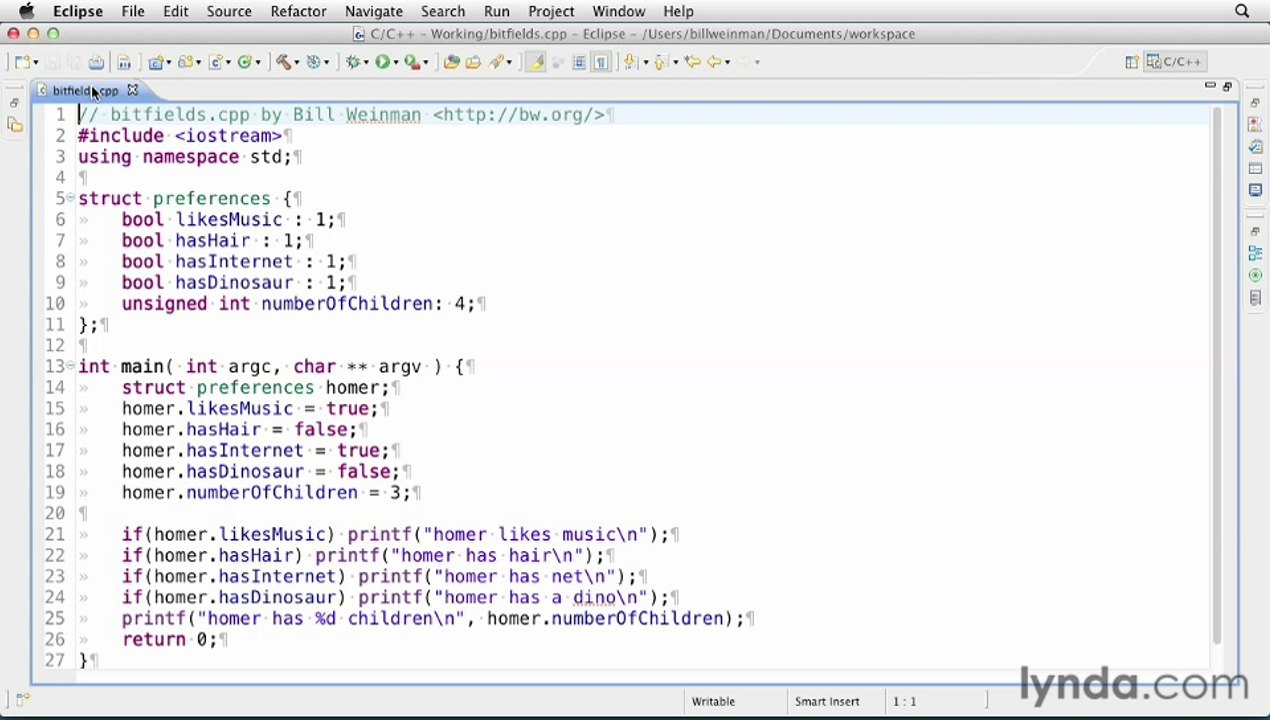The height and width of the screenshot is (720, 1270).
Task: Open the Apple menu
Action: pyautogui.click(x=27, y=11)
